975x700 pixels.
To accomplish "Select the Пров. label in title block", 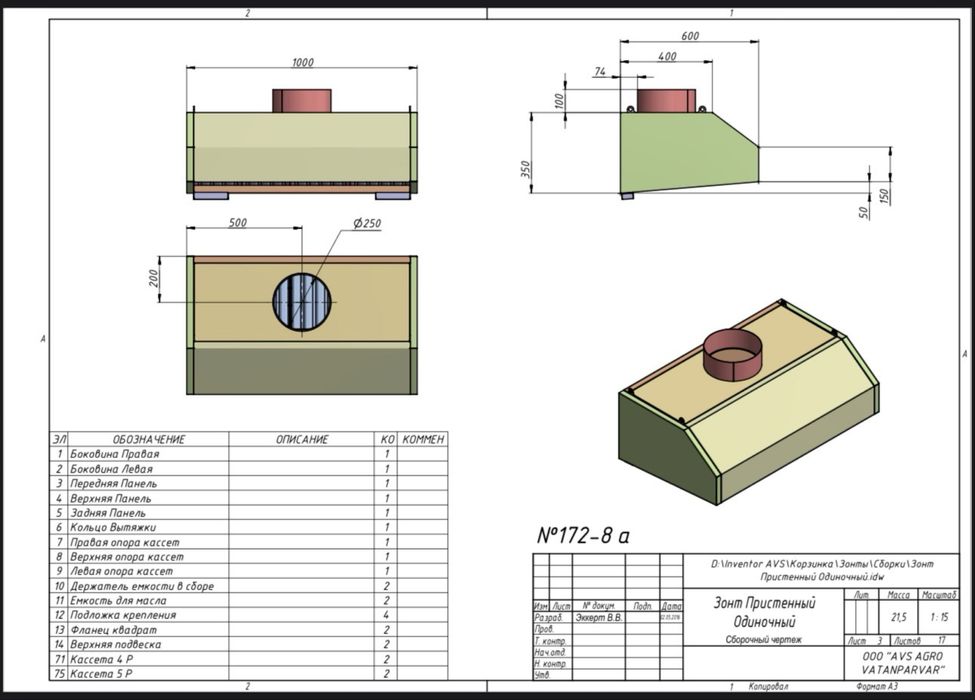I will [544, 629].
